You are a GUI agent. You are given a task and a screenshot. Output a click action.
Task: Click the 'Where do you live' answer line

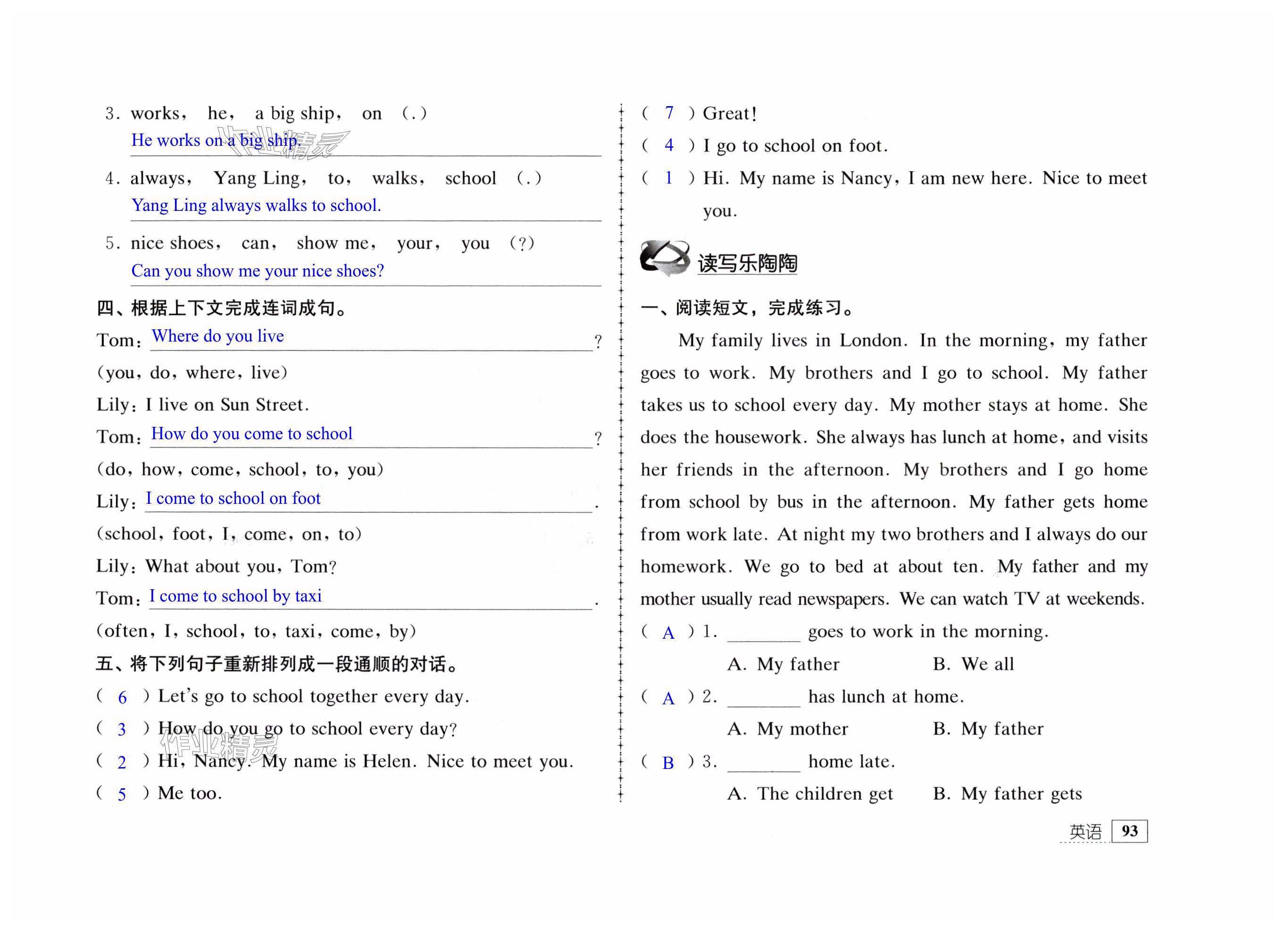[x=217, y=336]
